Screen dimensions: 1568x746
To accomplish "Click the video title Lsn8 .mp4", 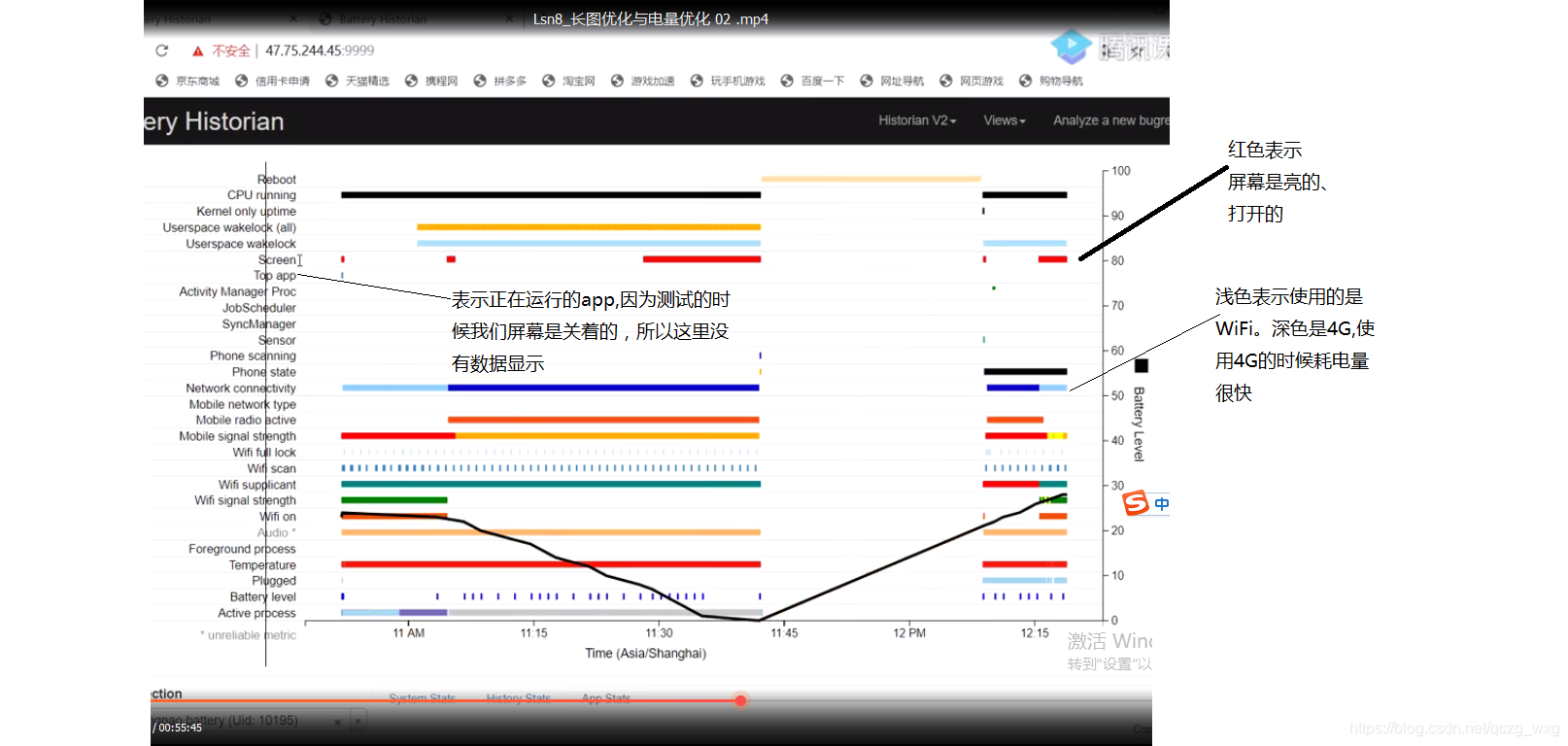I will point(650,18).
